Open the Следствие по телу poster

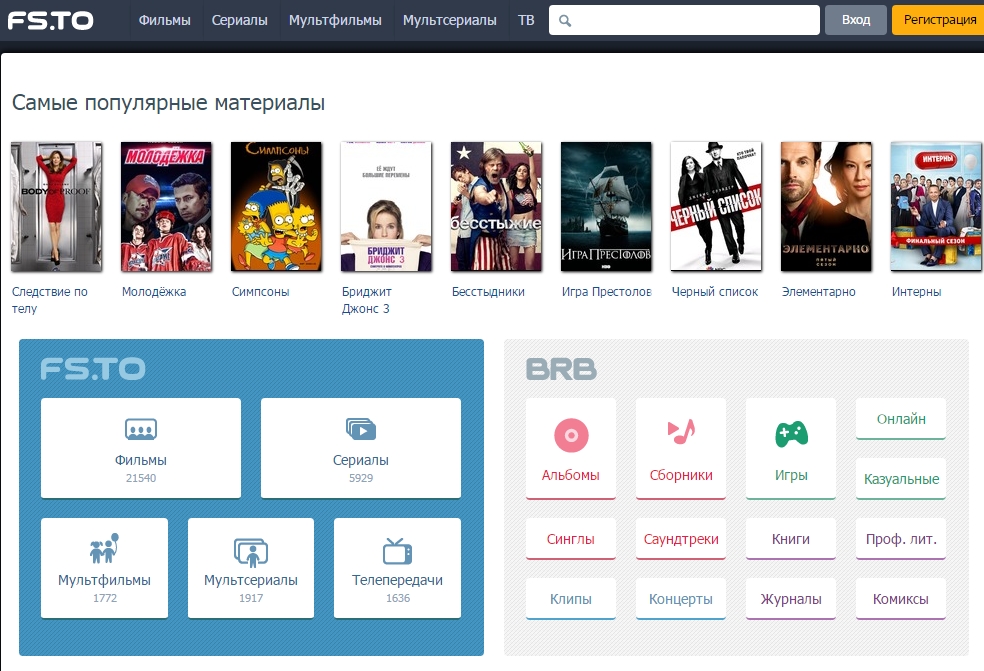(56, 207)
